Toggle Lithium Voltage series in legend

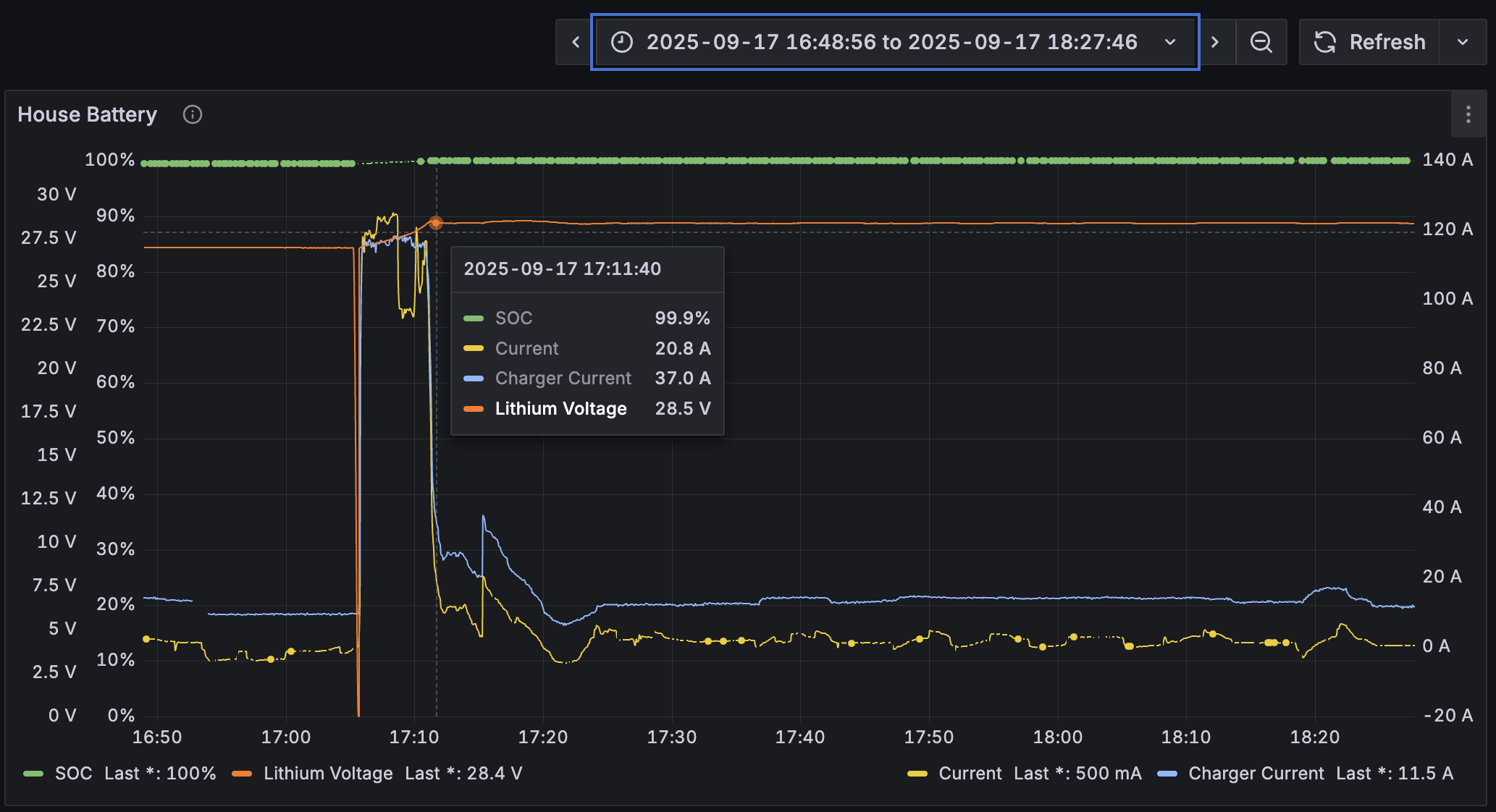328,774
